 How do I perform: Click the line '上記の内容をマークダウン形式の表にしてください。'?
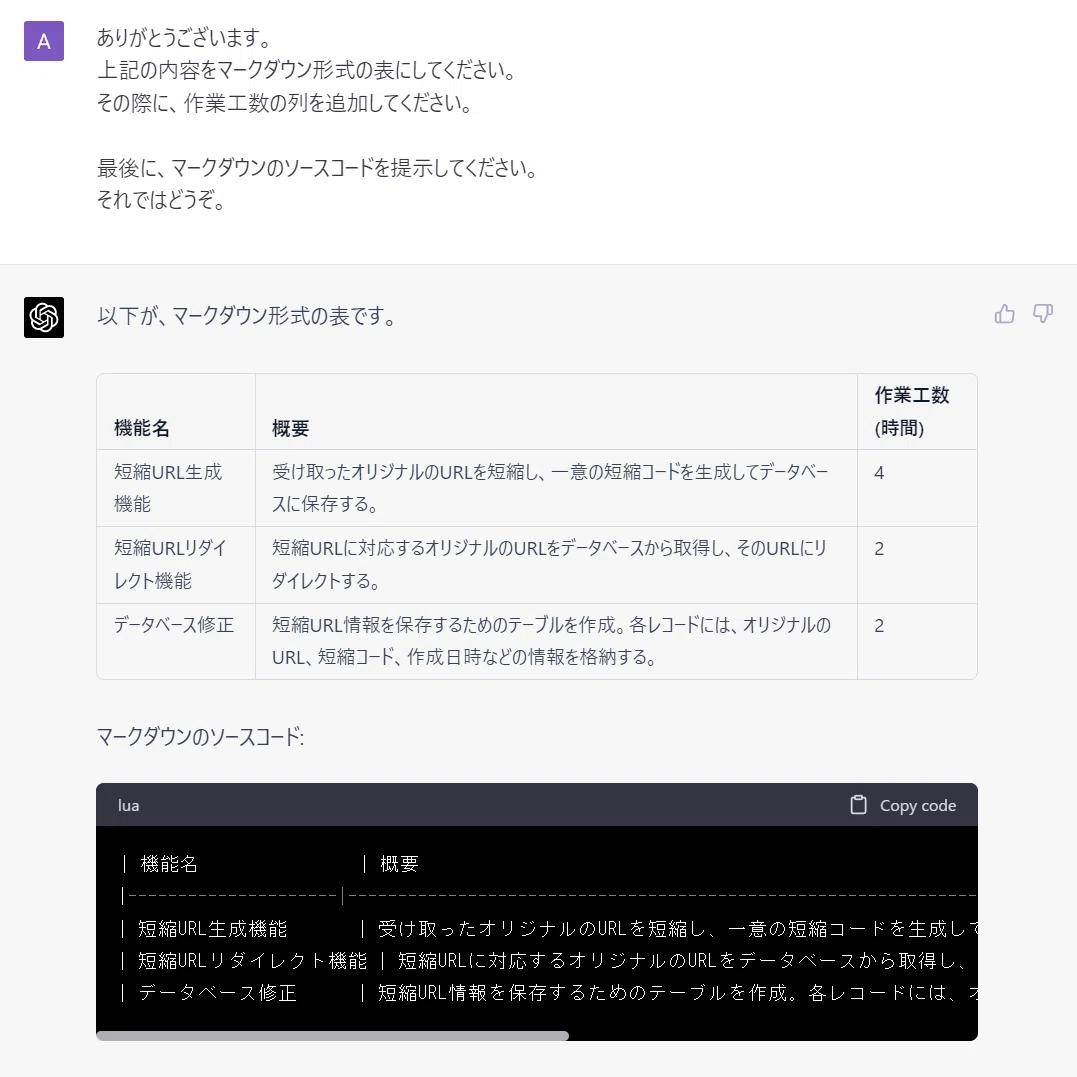click(306, 69)
